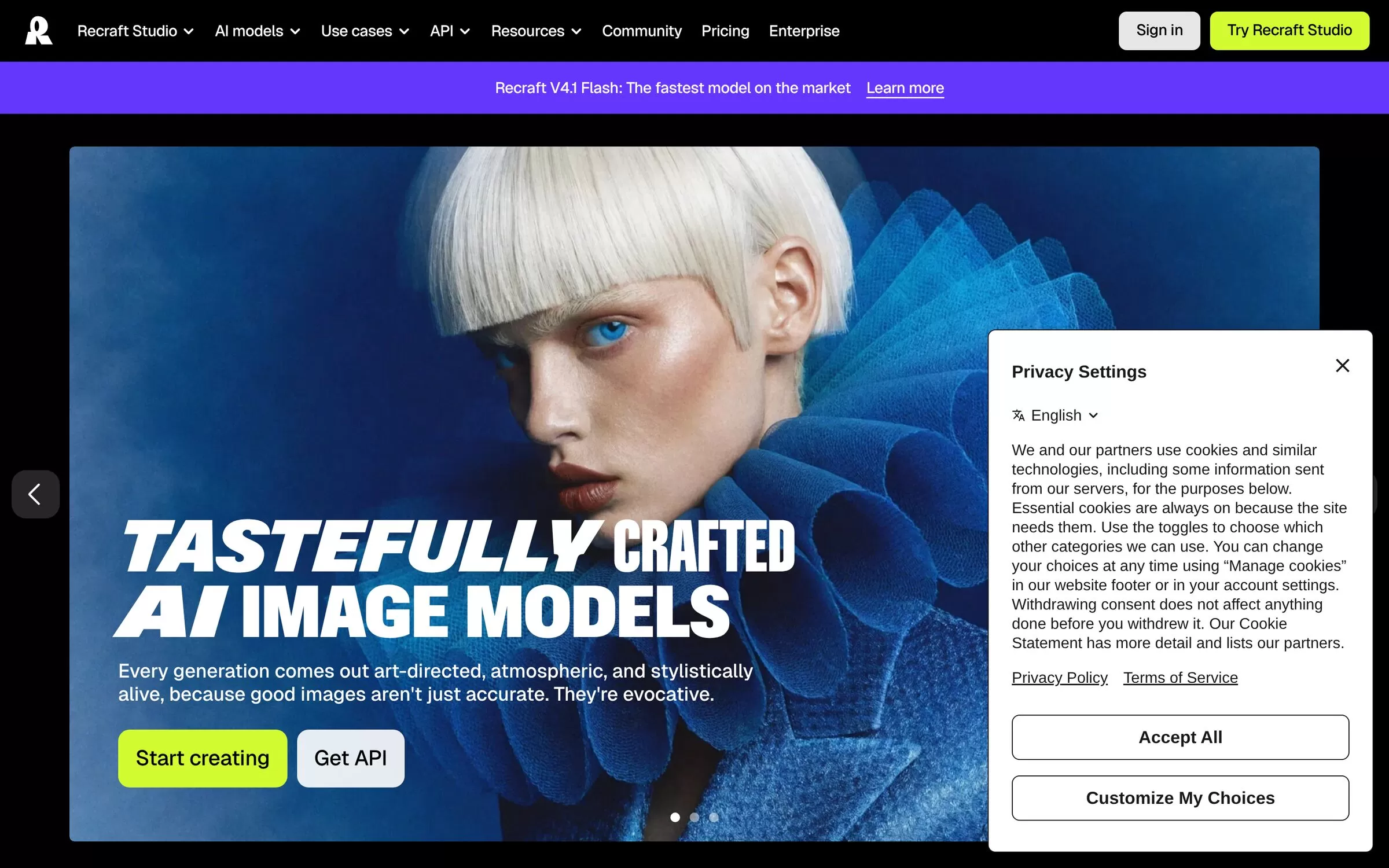
Task: Navigate to Enterprise
Action: [x=804, y=31]
